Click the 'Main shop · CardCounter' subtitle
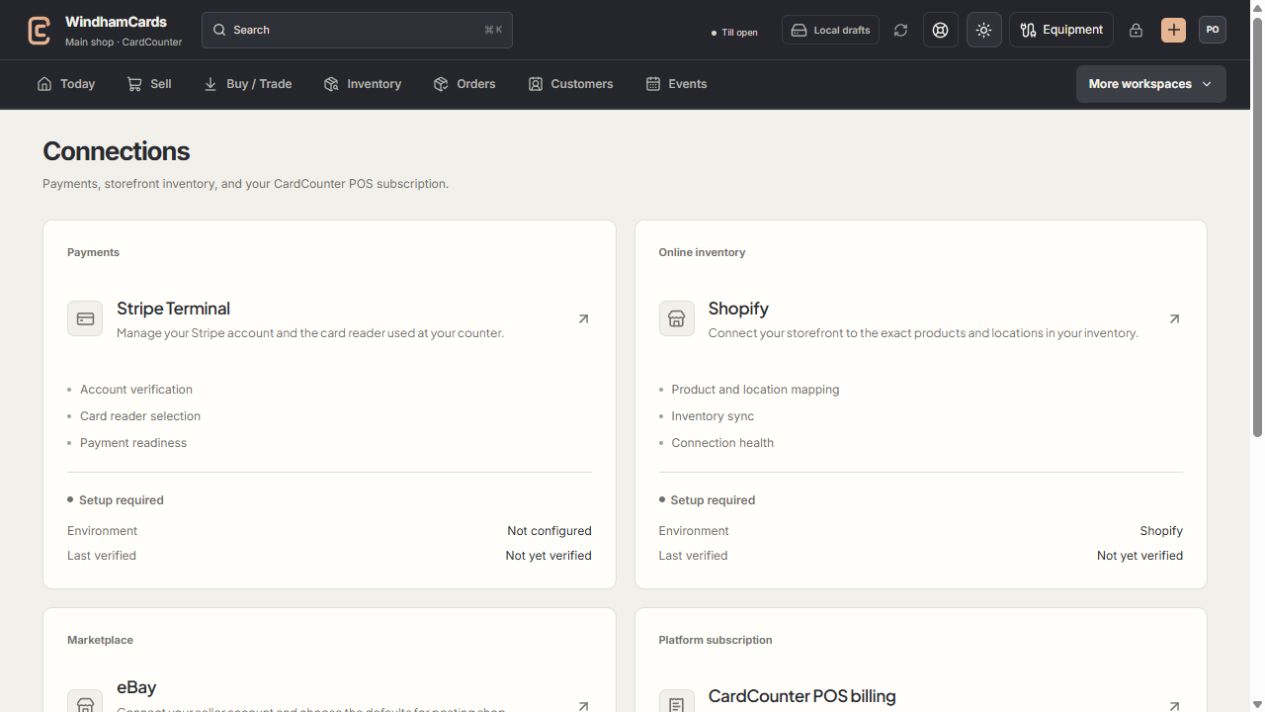This screenshot has width=1265, height=712. click(x=123, y=43)
